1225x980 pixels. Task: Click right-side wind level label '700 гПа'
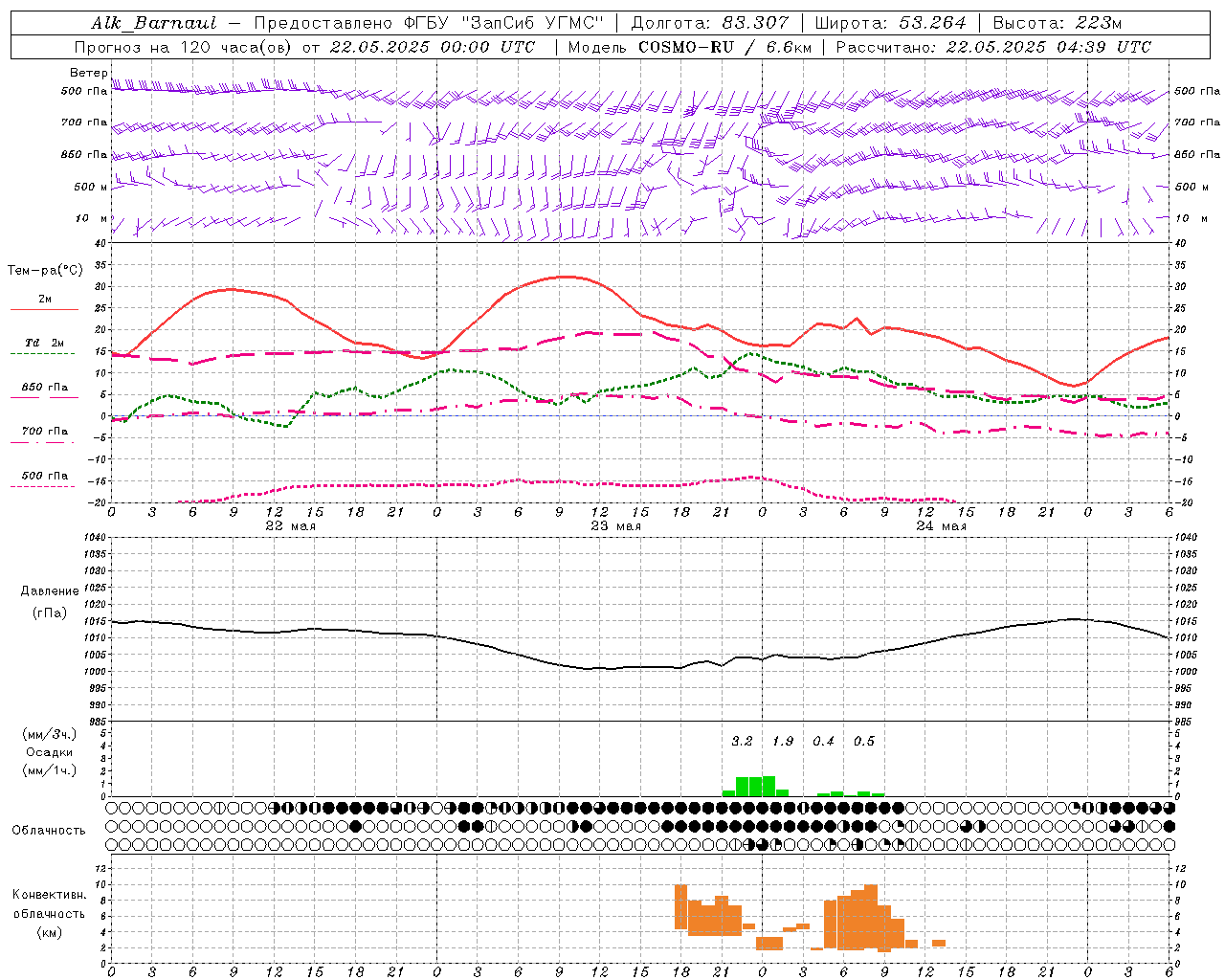point(1197,122)
